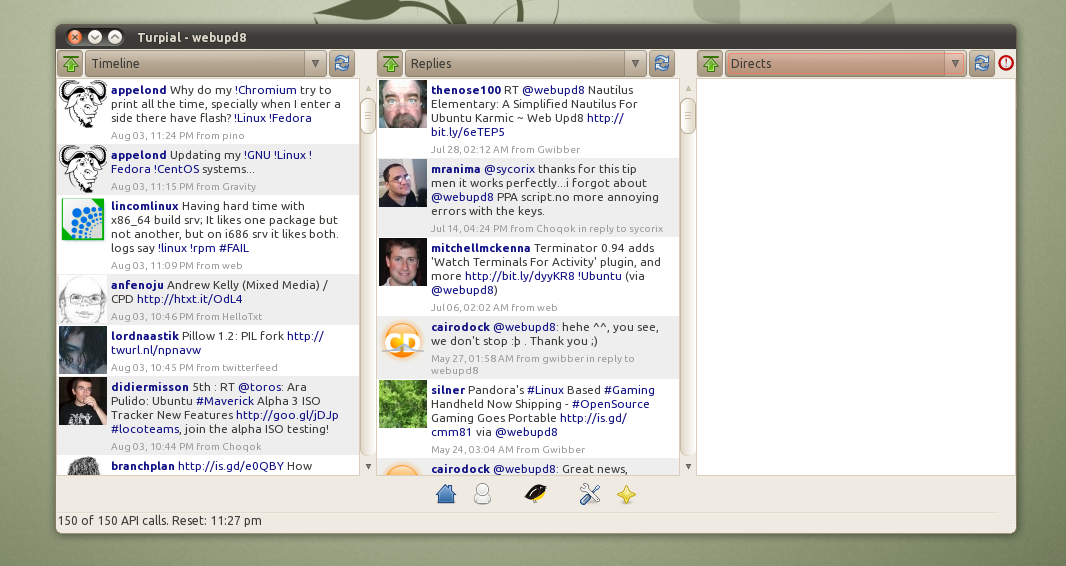The image size is (1066, 566).
Task: Open the http://bit.ly/dyyKR8 link
Action: pyautogui.click(x=519, y=276)
